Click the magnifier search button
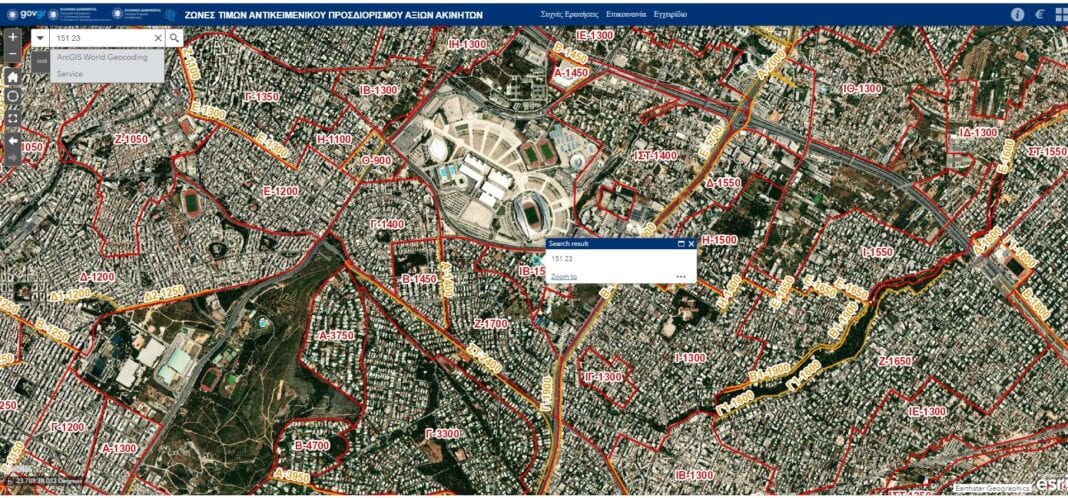1068x498 pixels. (x=175, y=37)
